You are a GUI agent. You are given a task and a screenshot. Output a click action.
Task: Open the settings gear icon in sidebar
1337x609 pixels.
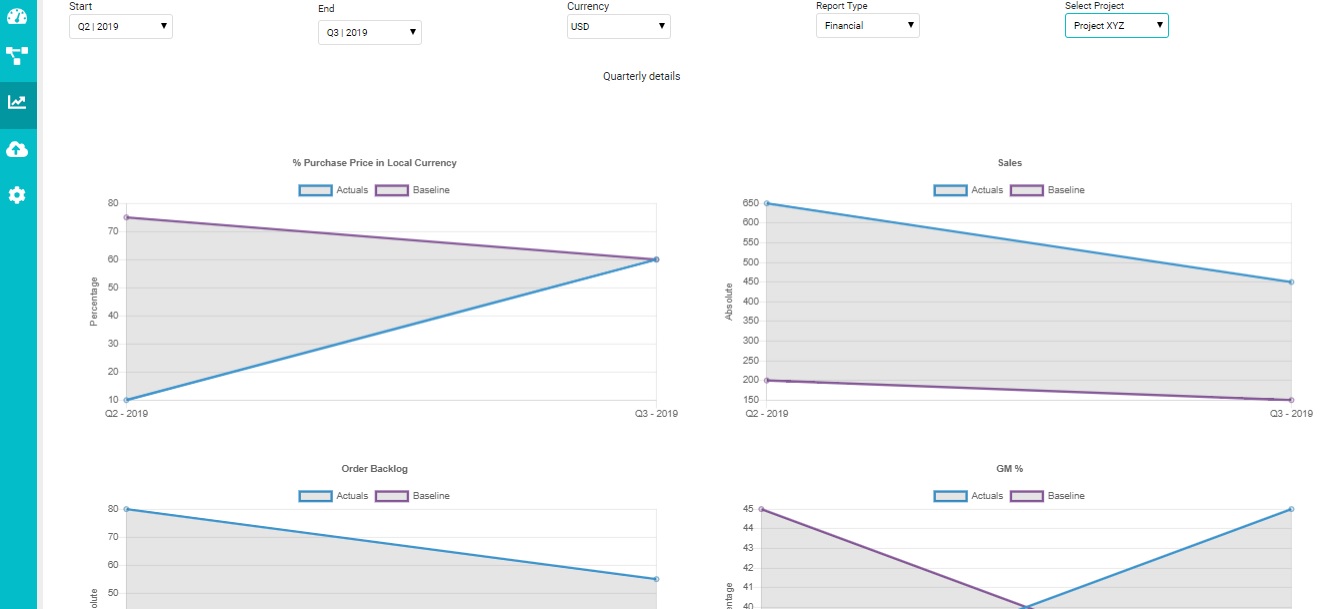(17, 195)
